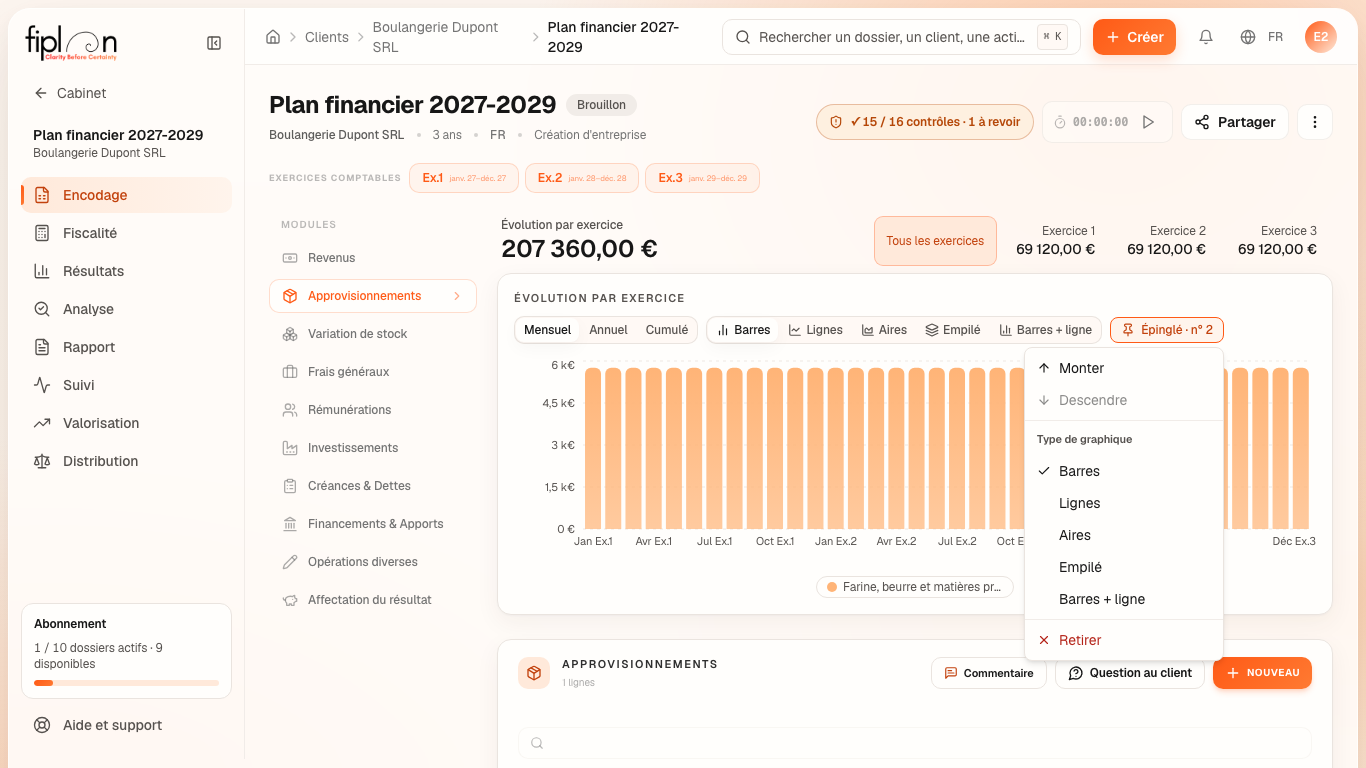Viewport: 1366px width, 768px height.
Task: Open Distribution in the sidebar
Action: point(126,461)
